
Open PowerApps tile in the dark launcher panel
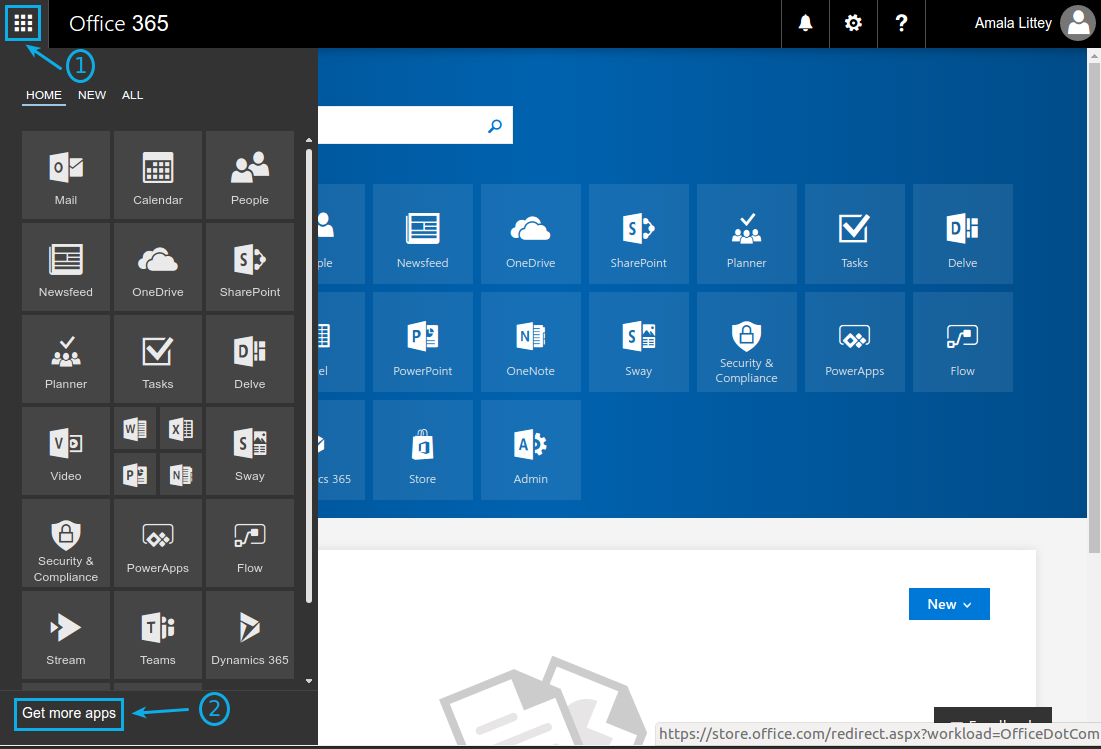click(158, 543)
